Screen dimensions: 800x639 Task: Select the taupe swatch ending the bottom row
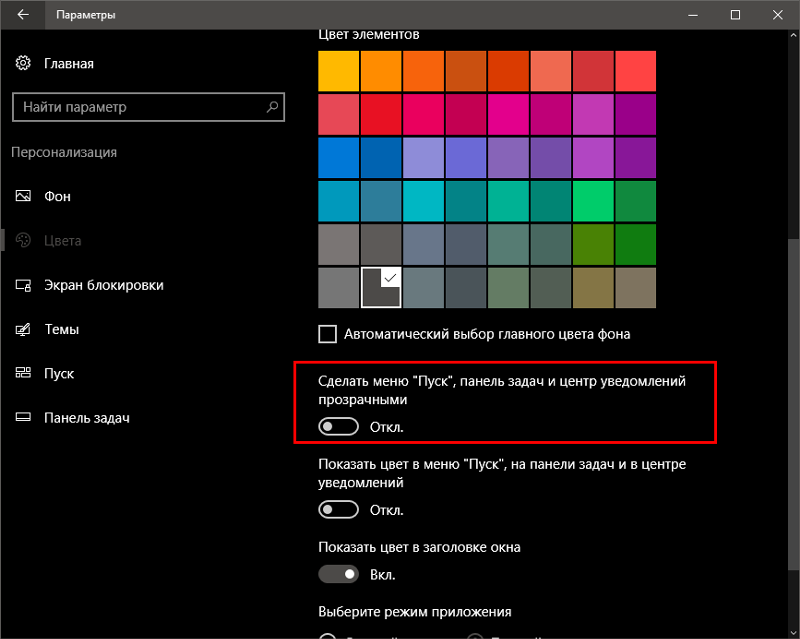point(635,288)
